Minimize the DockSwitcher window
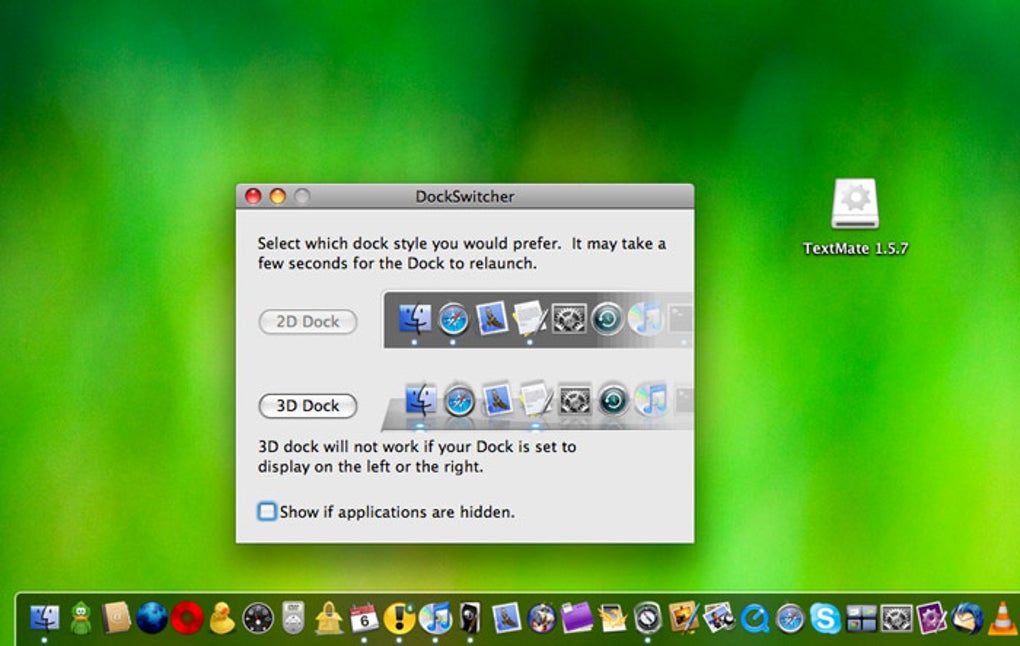Image resolution: width=1020 pixels, height=646 pixels. tap(278, 196)
